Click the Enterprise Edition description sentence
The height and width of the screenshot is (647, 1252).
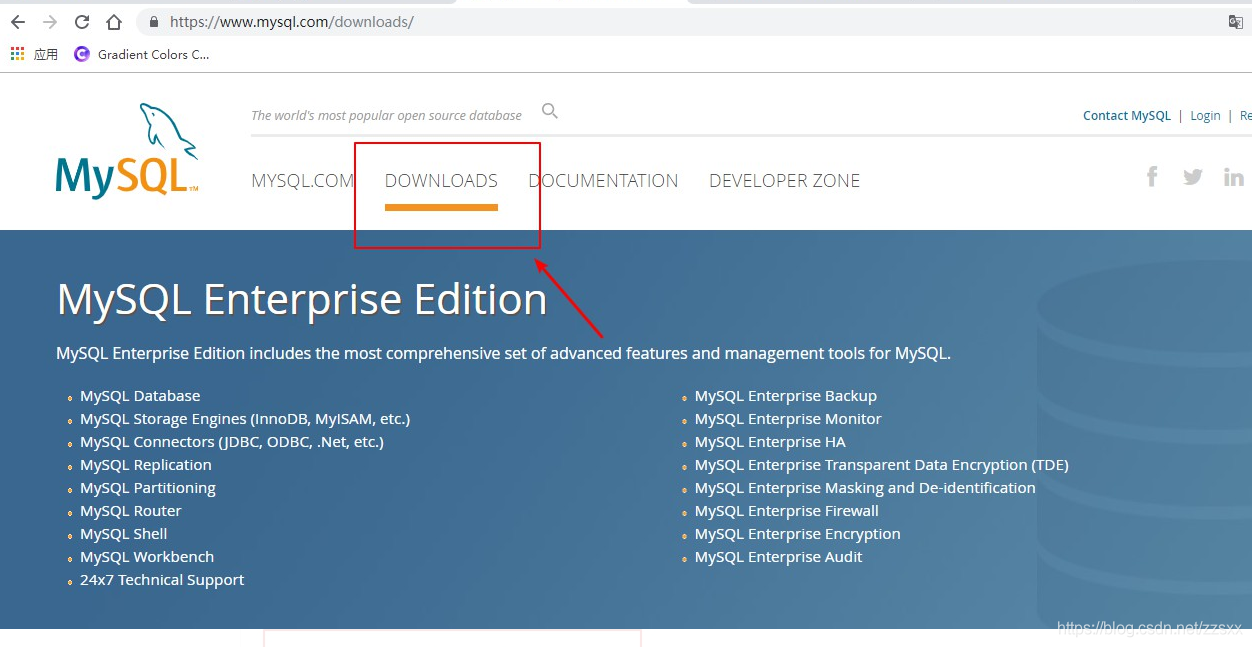pyautogui.click(x=504, y=354)
